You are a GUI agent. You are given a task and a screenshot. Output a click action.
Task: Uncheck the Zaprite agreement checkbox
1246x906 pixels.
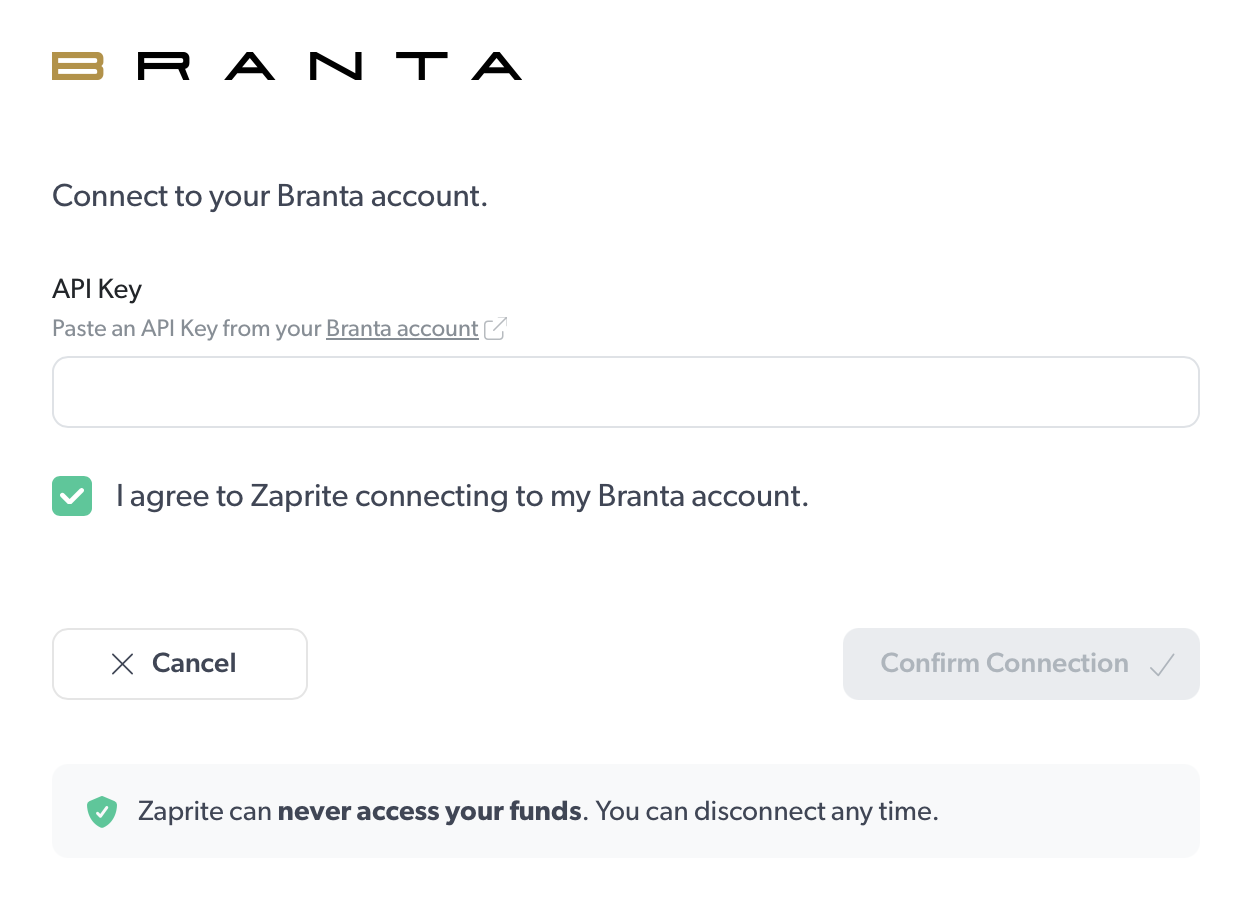pos(72,496)
